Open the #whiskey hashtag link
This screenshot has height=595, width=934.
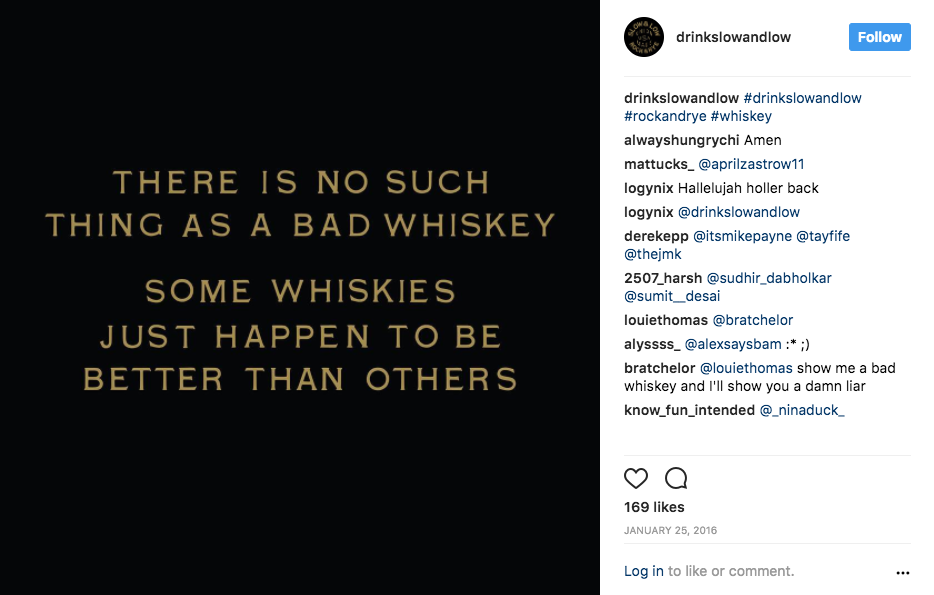point(741,116)
